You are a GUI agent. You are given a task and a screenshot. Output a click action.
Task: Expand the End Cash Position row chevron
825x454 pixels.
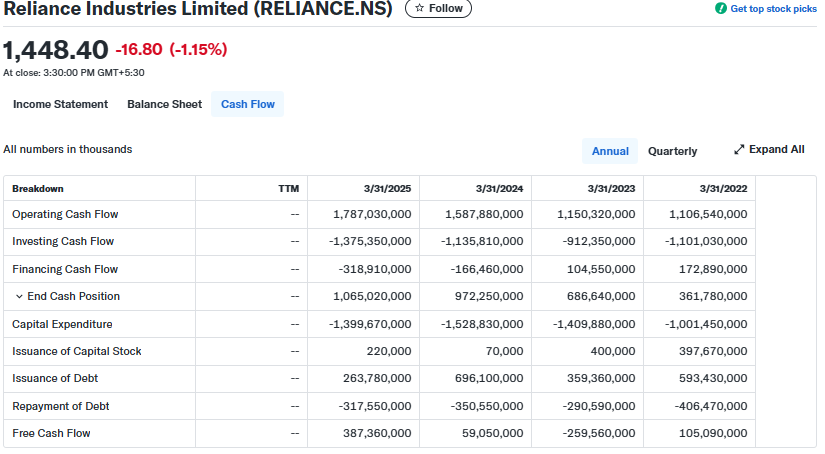point(19,297)
